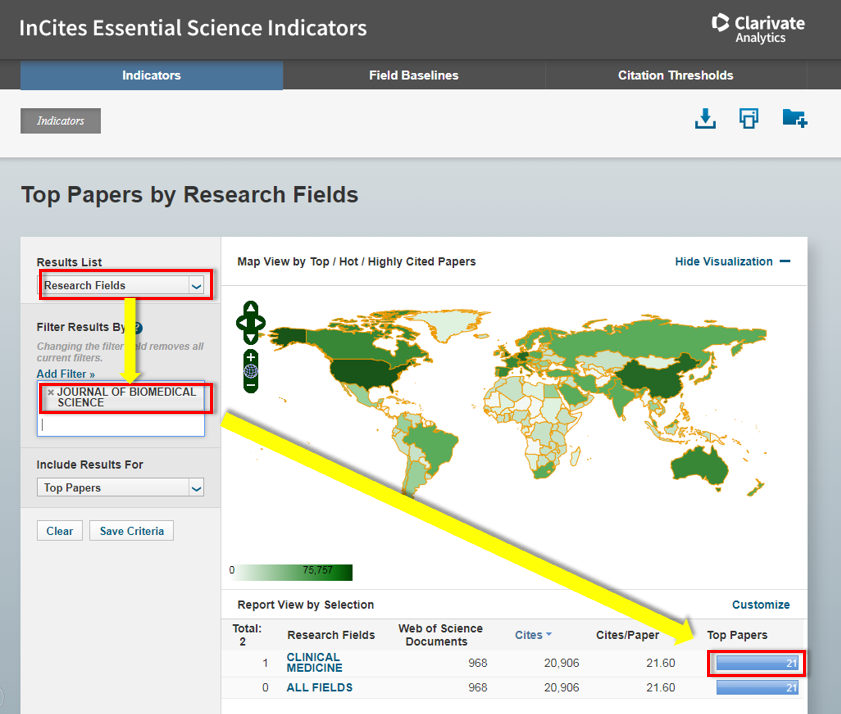This screenshot has width=841, height=714.
Task: Click Hide Visualization link
Action: coord(724,261)
